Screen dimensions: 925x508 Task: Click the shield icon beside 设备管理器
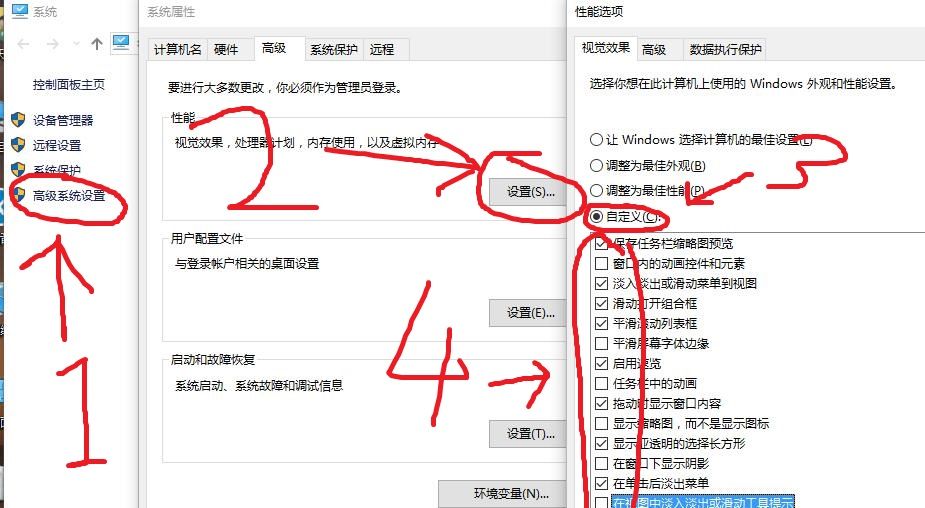tap(18, 120)
